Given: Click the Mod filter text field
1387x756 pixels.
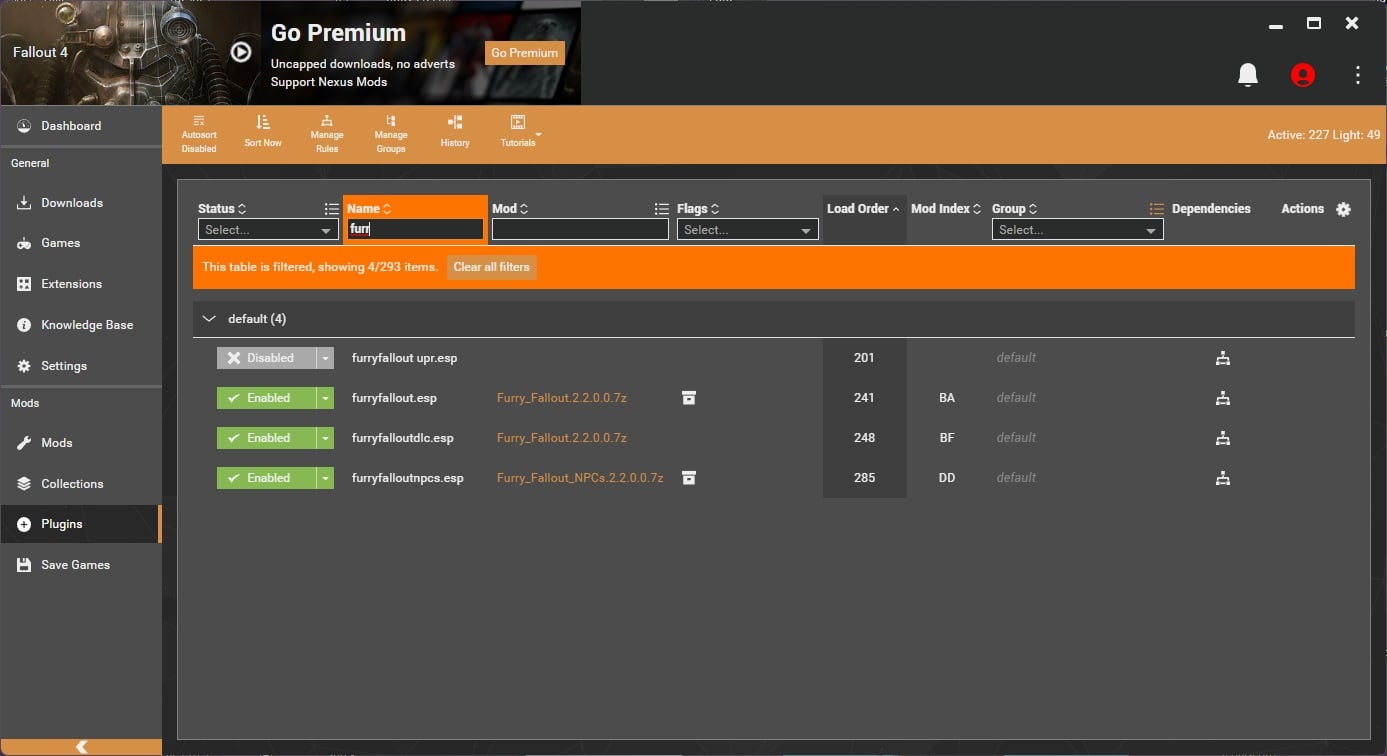Looking at the screenshot, I should pos(580,229).
